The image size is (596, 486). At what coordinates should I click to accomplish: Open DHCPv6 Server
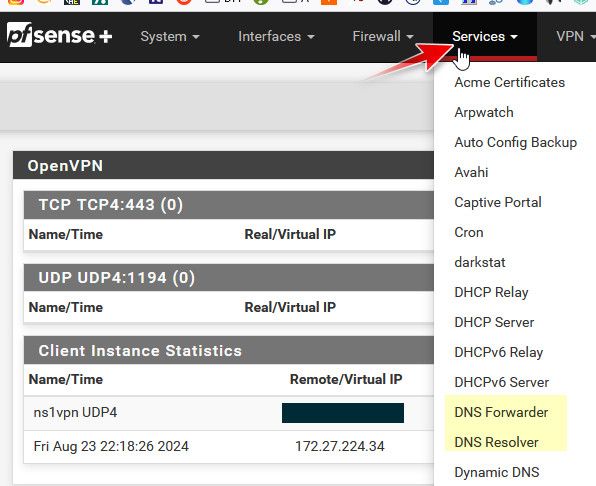click(x=501, y=383)
